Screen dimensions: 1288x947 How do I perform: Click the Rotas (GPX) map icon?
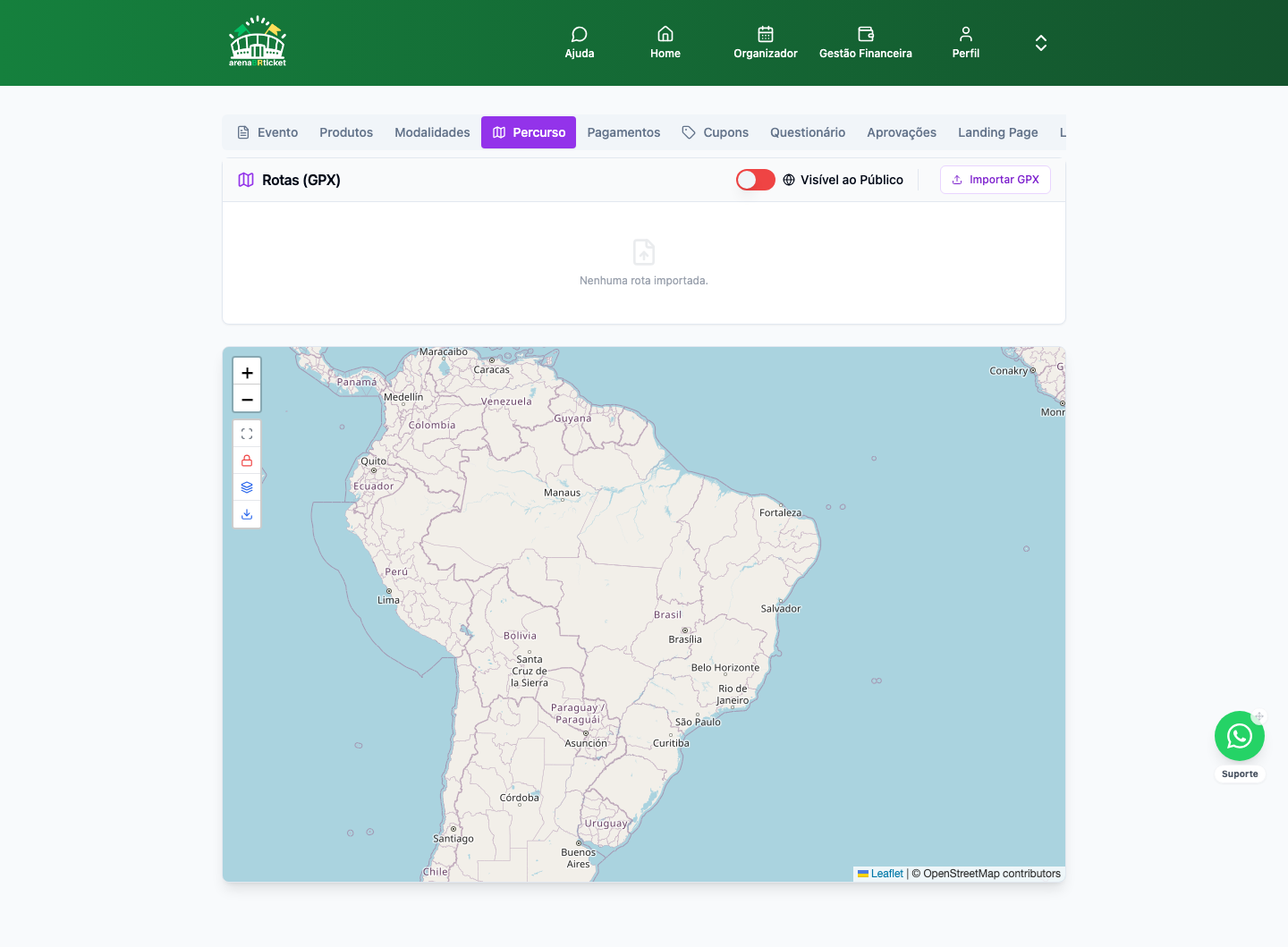tap(246, 180)
